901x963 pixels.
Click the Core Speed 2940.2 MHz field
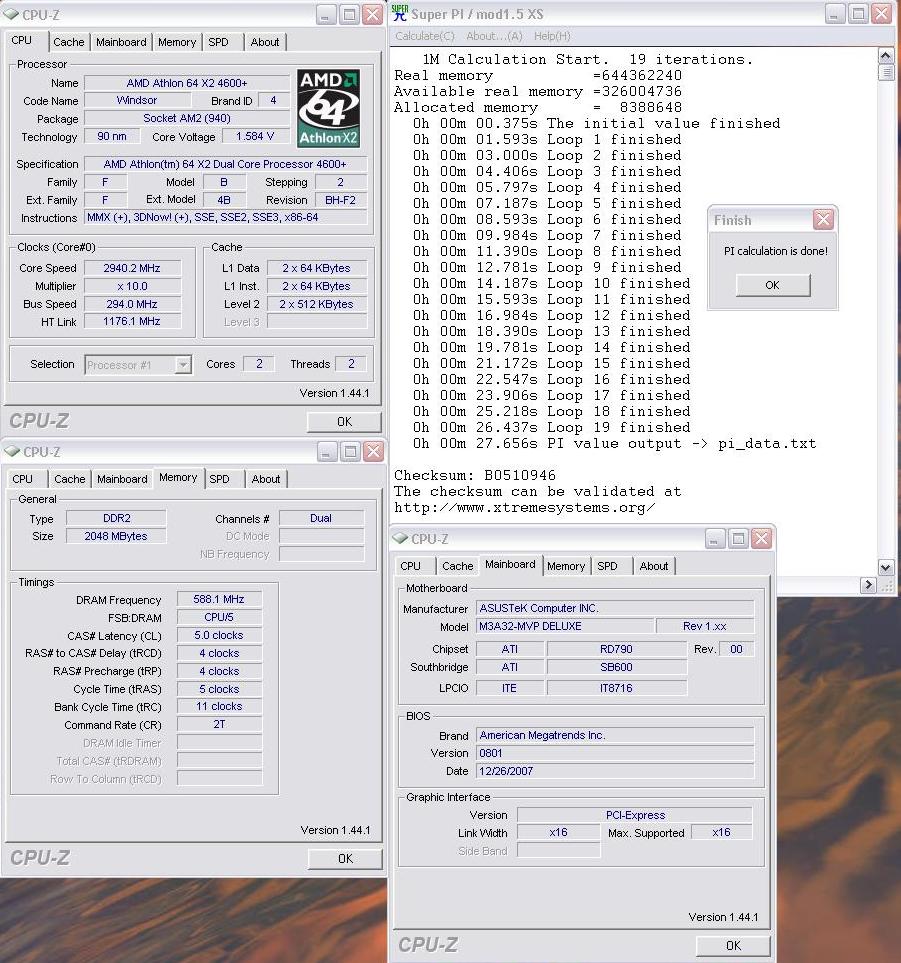pyautogui.click(x=132, y=268)
